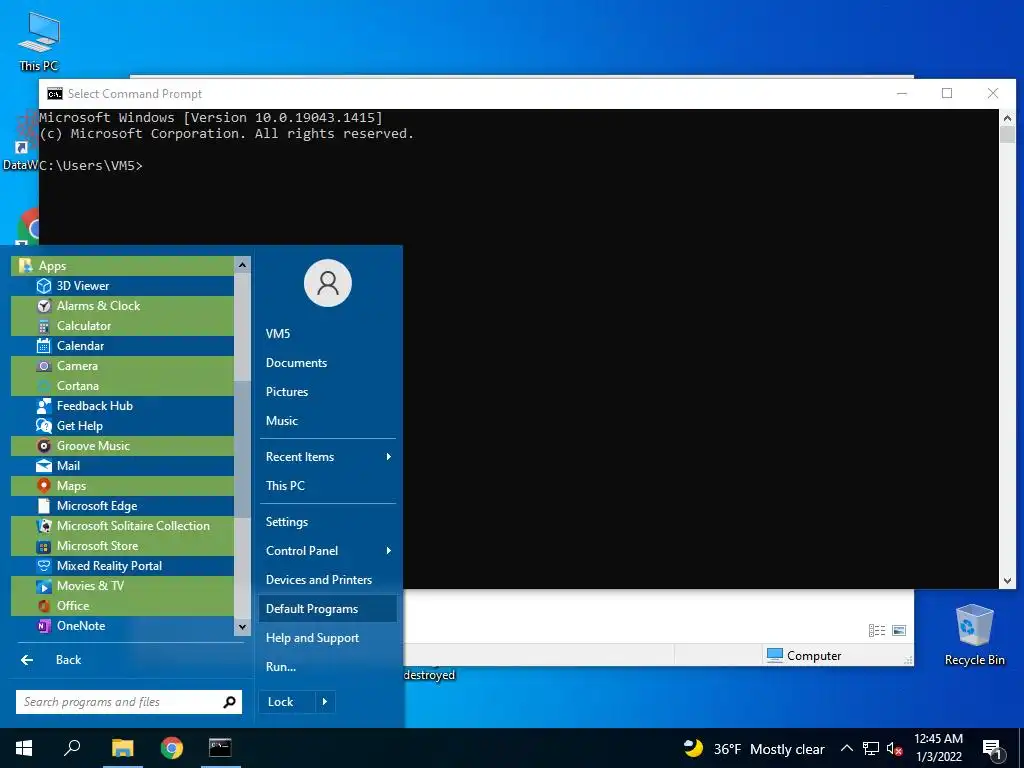The width and height of the screenshot is (1024, 768).
Task: Open Groove Music app
Action: point(122,446)
